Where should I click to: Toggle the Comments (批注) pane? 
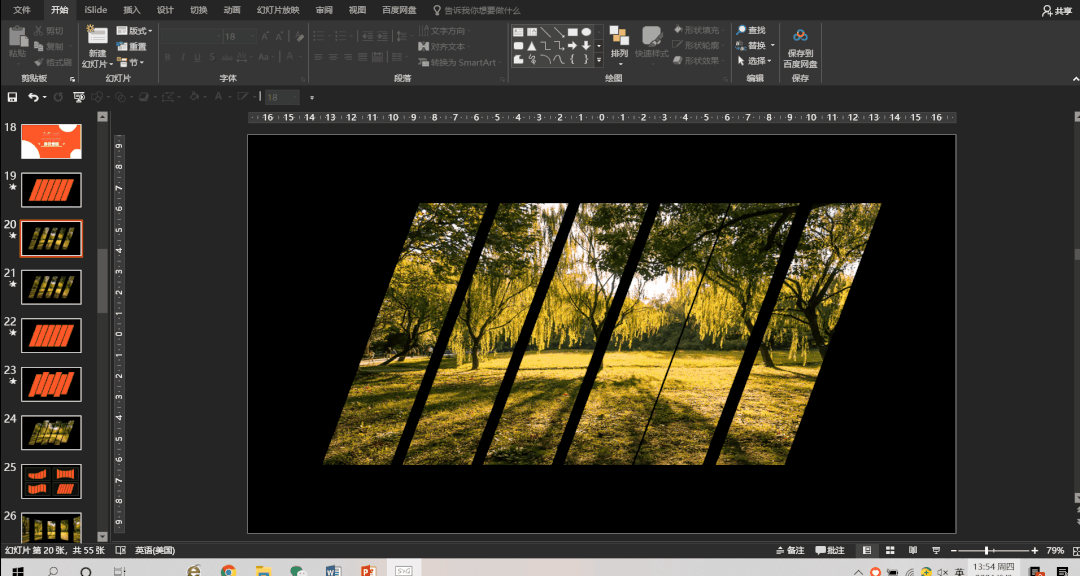tap(830, 551)
